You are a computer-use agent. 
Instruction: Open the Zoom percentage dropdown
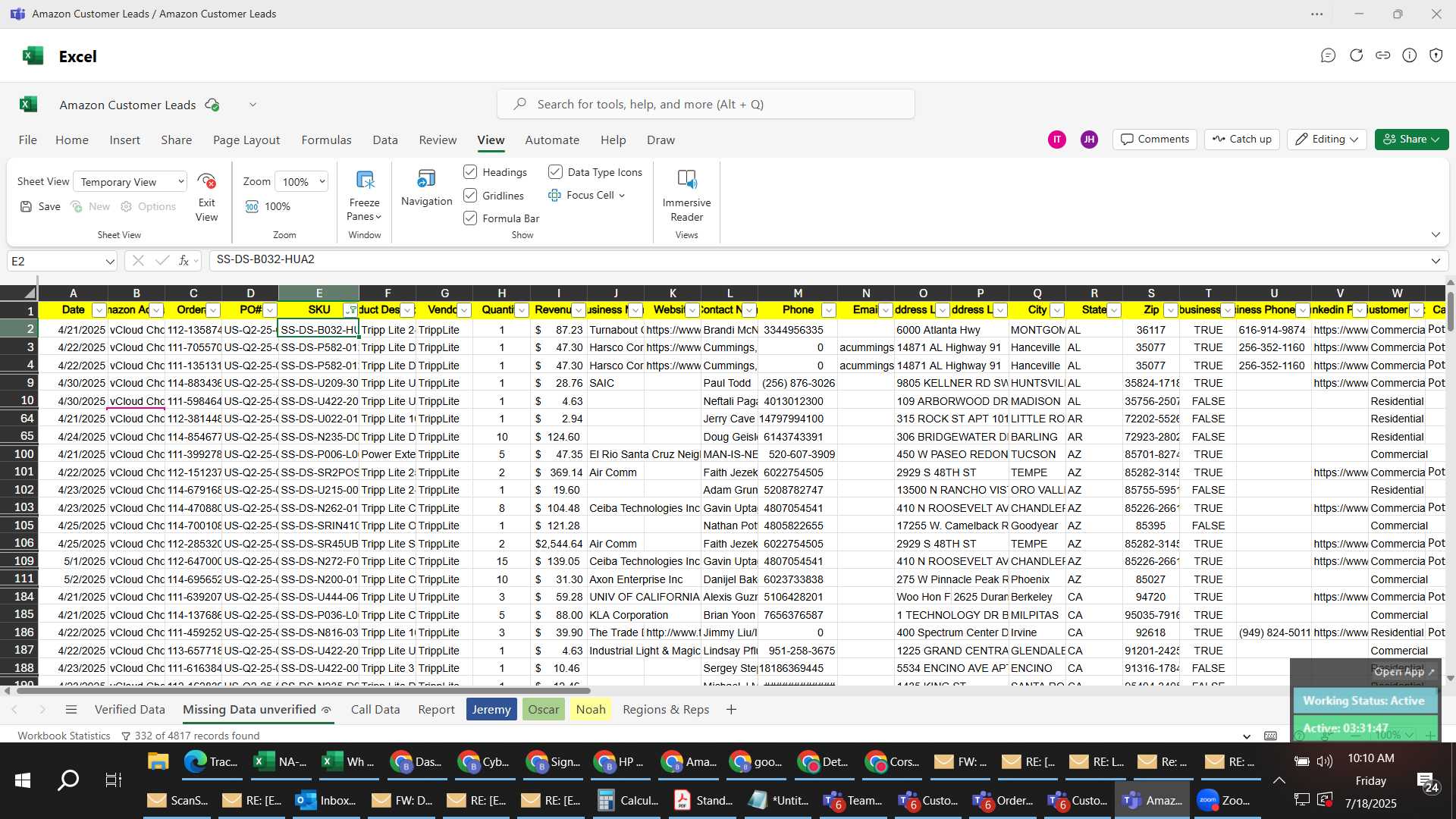point(301,182)
